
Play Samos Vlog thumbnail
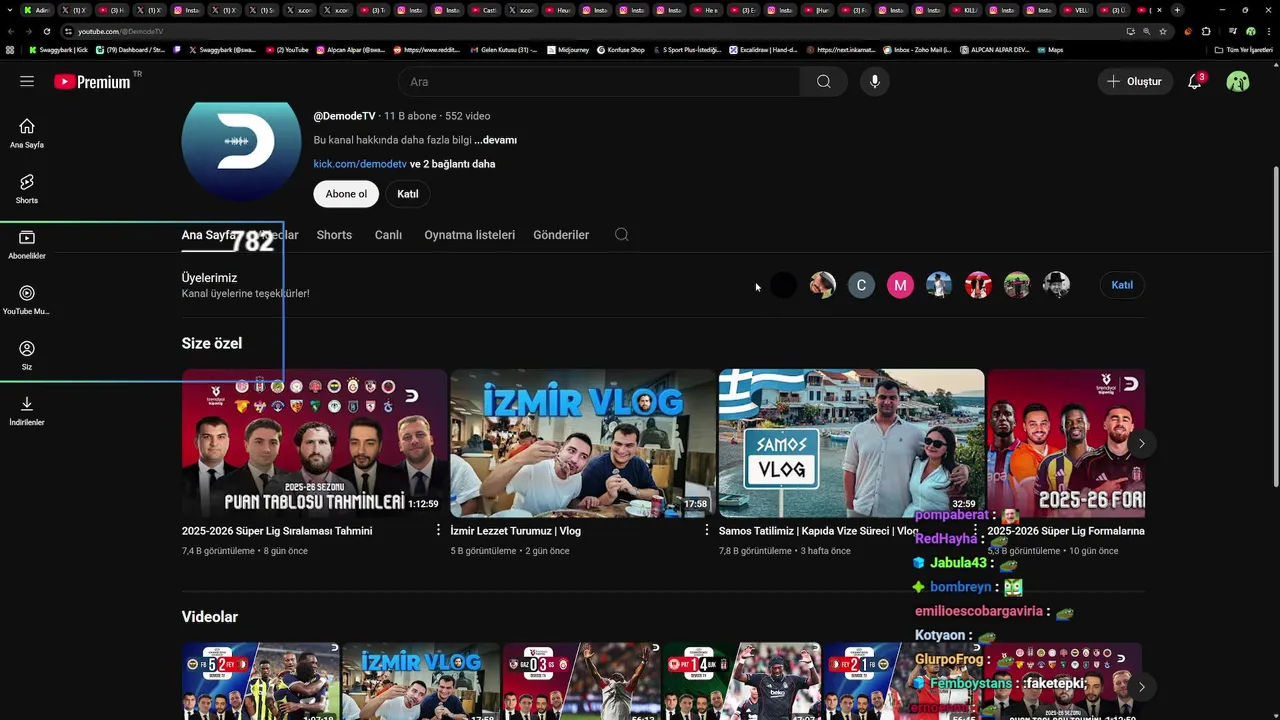[x=851, y=443]
